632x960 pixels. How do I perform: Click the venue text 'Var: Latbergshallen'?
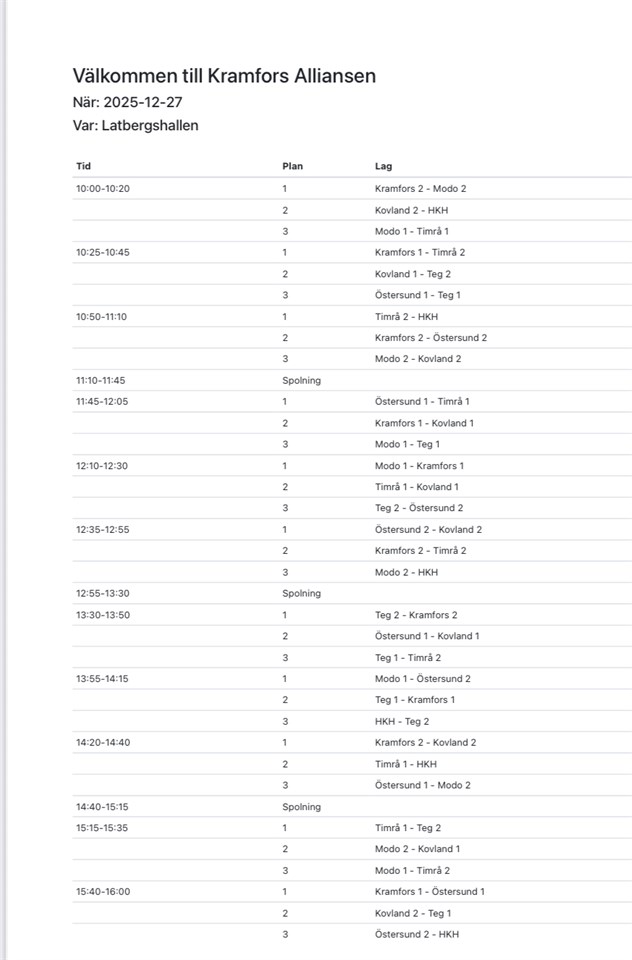135,126
